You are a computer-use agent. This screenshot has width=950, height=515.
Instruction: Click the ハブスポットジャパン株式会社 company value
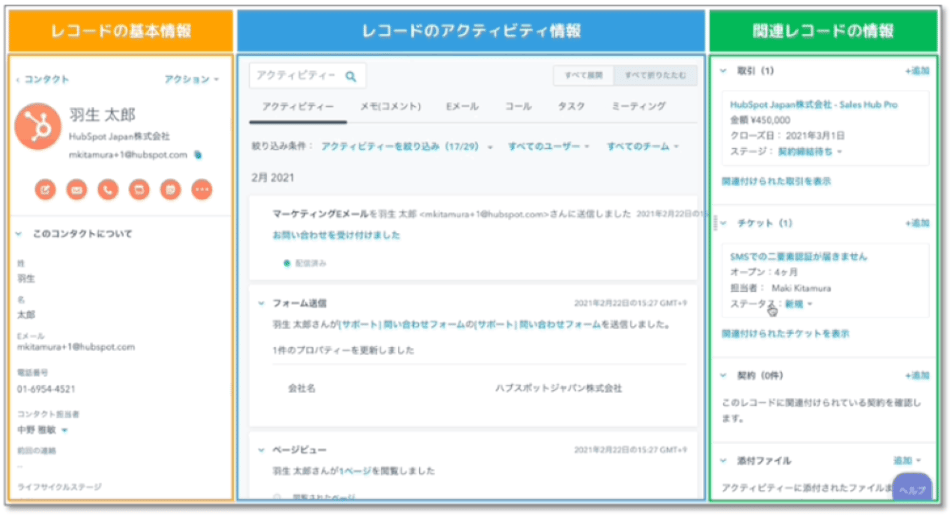(x=559, y=388)
